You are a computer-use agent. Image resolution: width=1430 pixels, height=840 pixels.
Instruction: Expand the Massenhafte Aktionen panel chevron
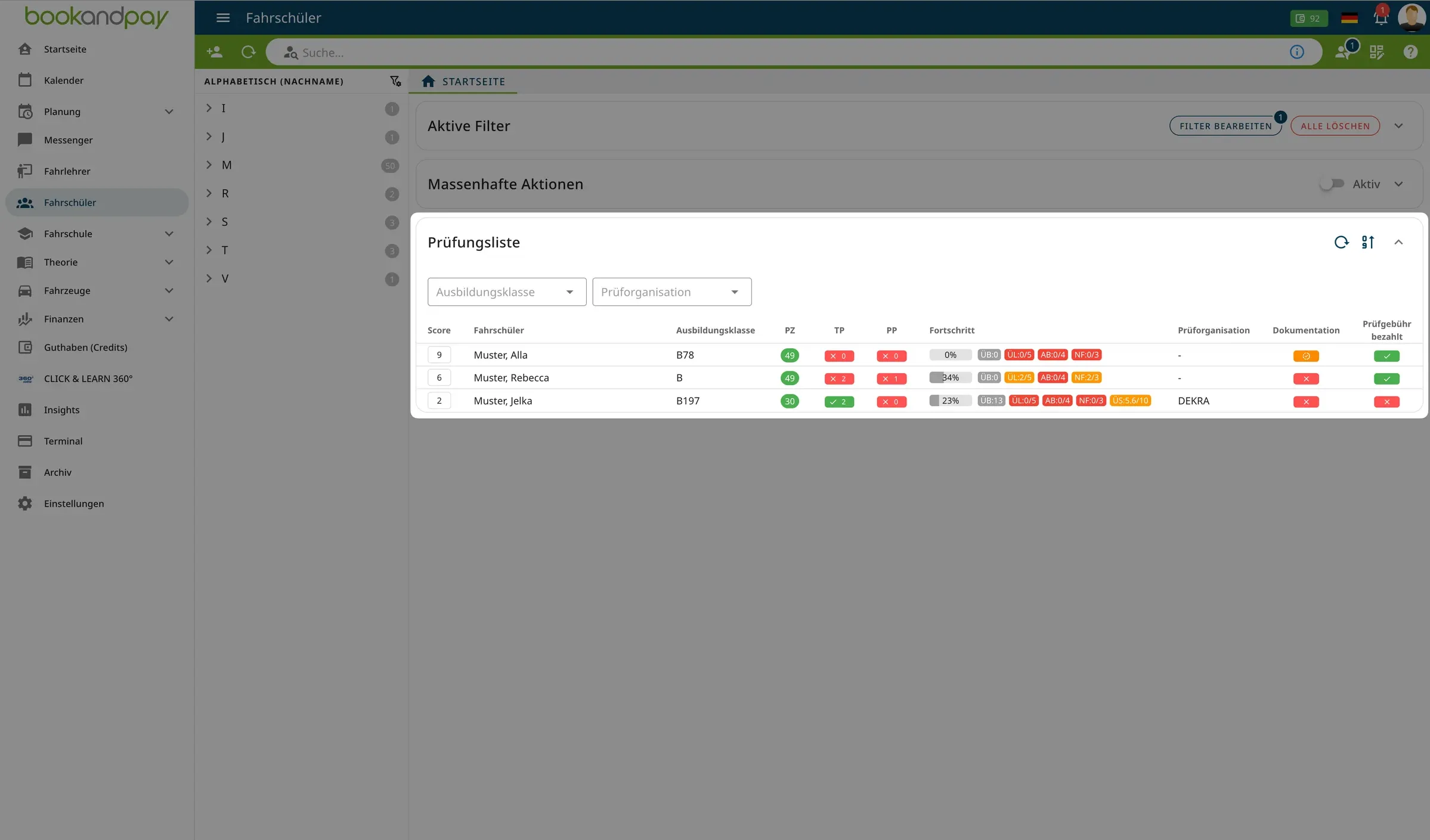[1398, 184]
